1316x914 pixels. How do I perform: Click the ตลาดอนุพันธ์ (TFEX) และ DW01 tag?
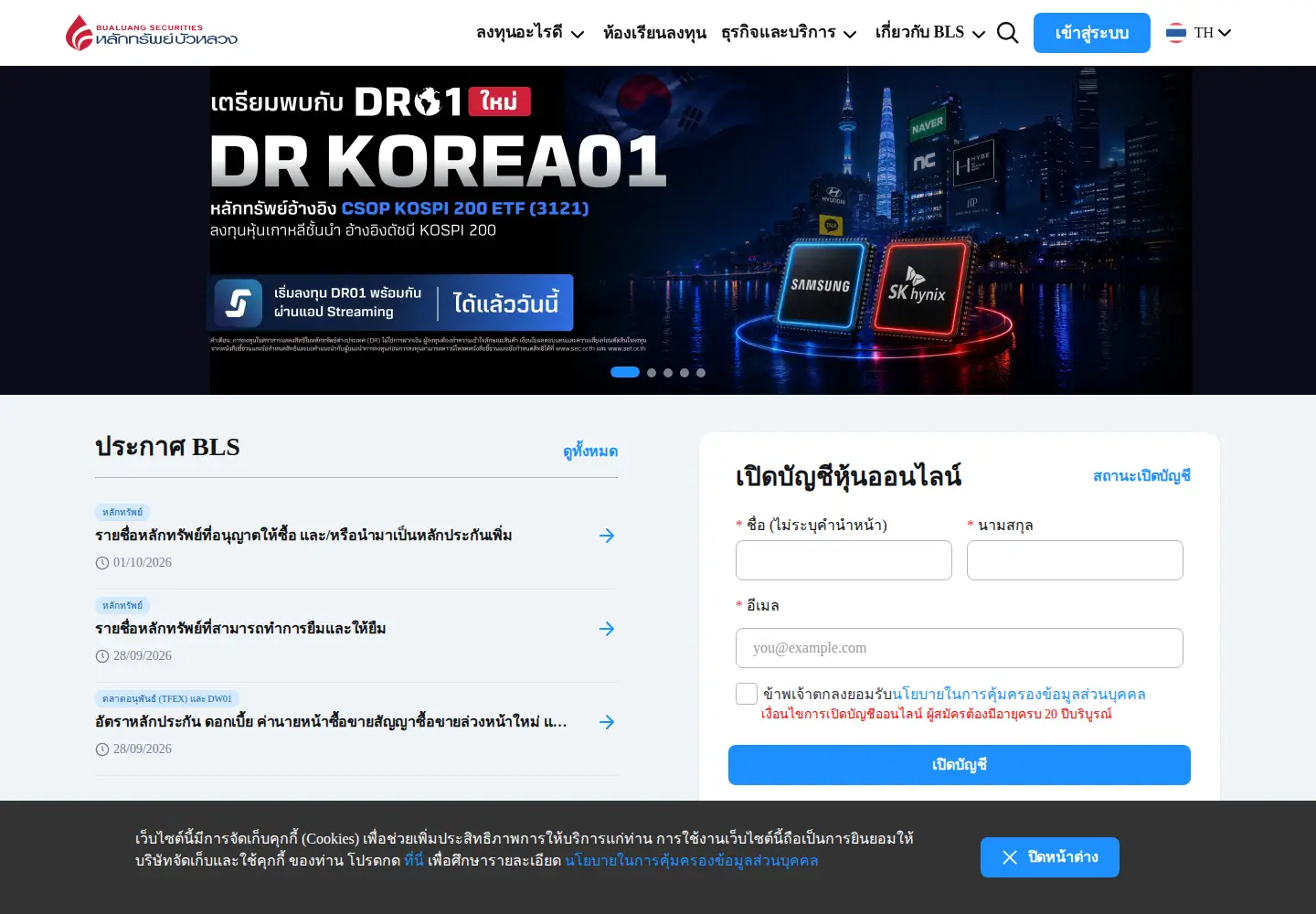(167, 699)
